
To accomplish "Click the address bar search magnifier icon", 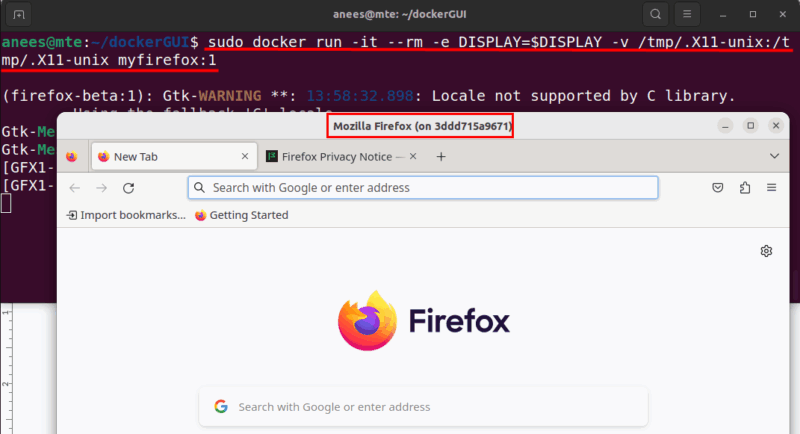I will [x=199, y=188].
